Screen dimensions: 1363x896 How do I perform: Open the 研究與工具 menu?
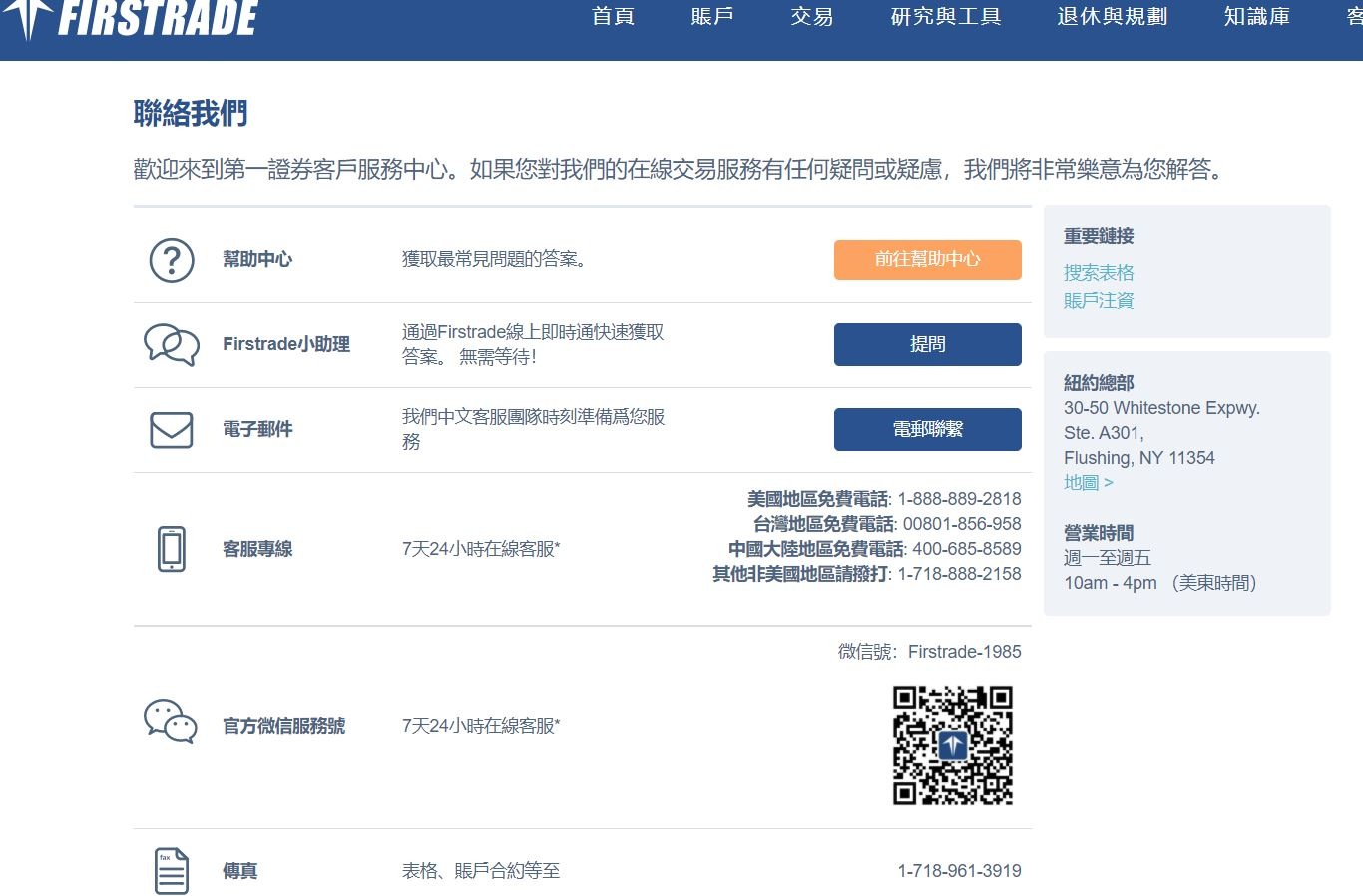click(x=946, y=16)
